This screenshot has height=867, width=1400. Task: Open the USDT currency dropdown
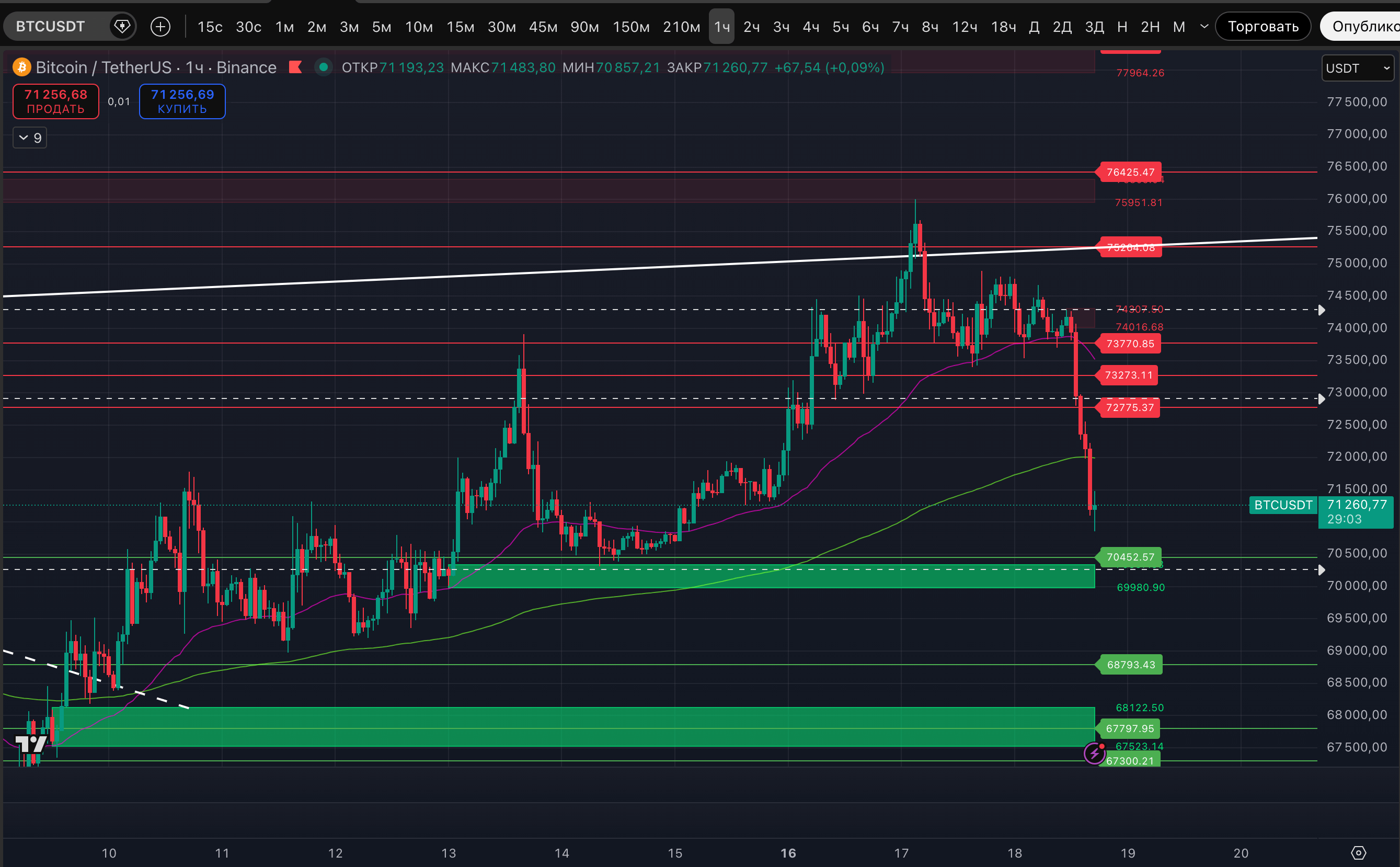[x=1357, y=68]
